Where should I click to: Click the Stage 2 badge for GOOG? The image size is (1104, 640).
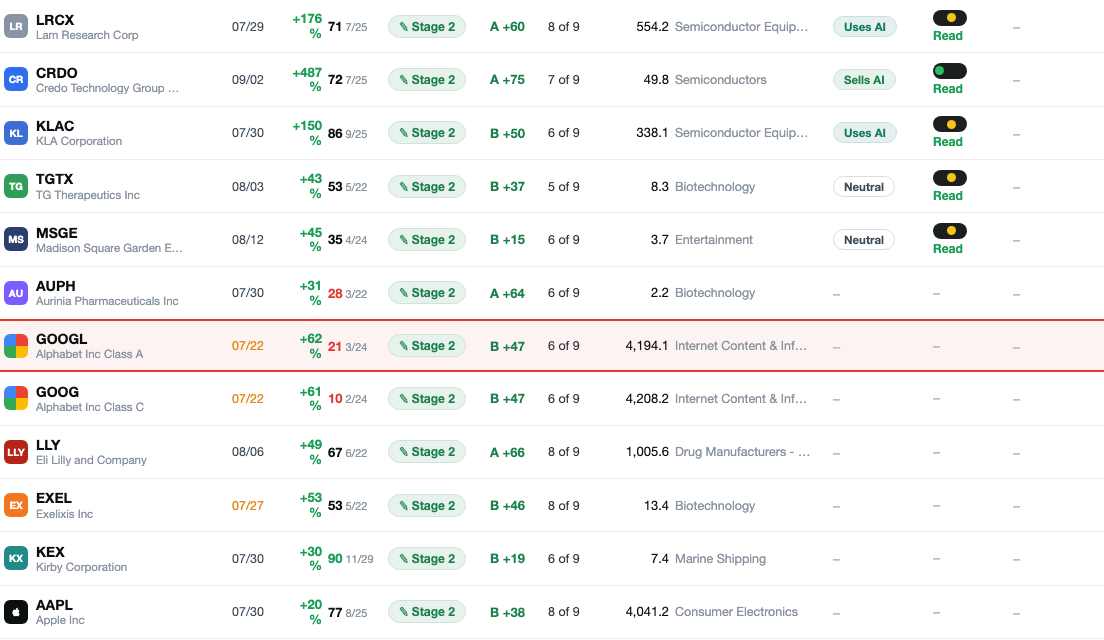point(427,399)
